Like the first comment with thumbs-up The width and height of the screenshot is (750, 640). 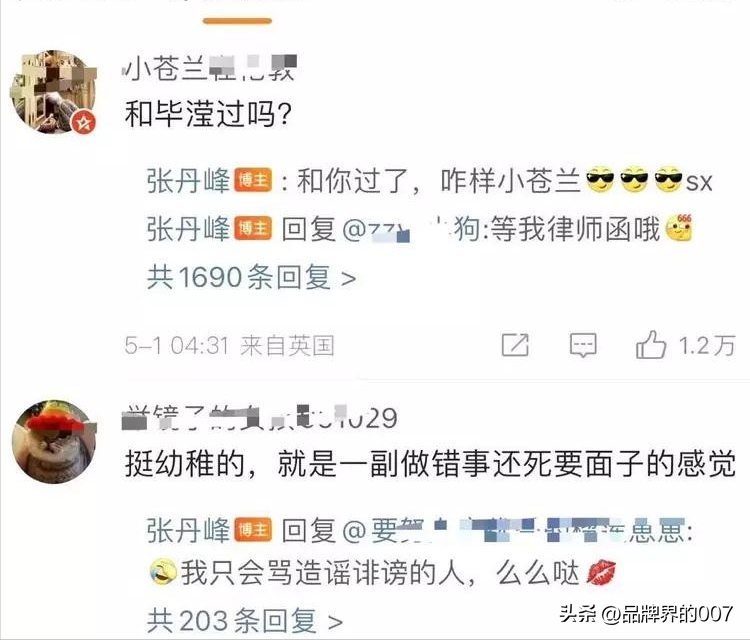click(651, 344)
